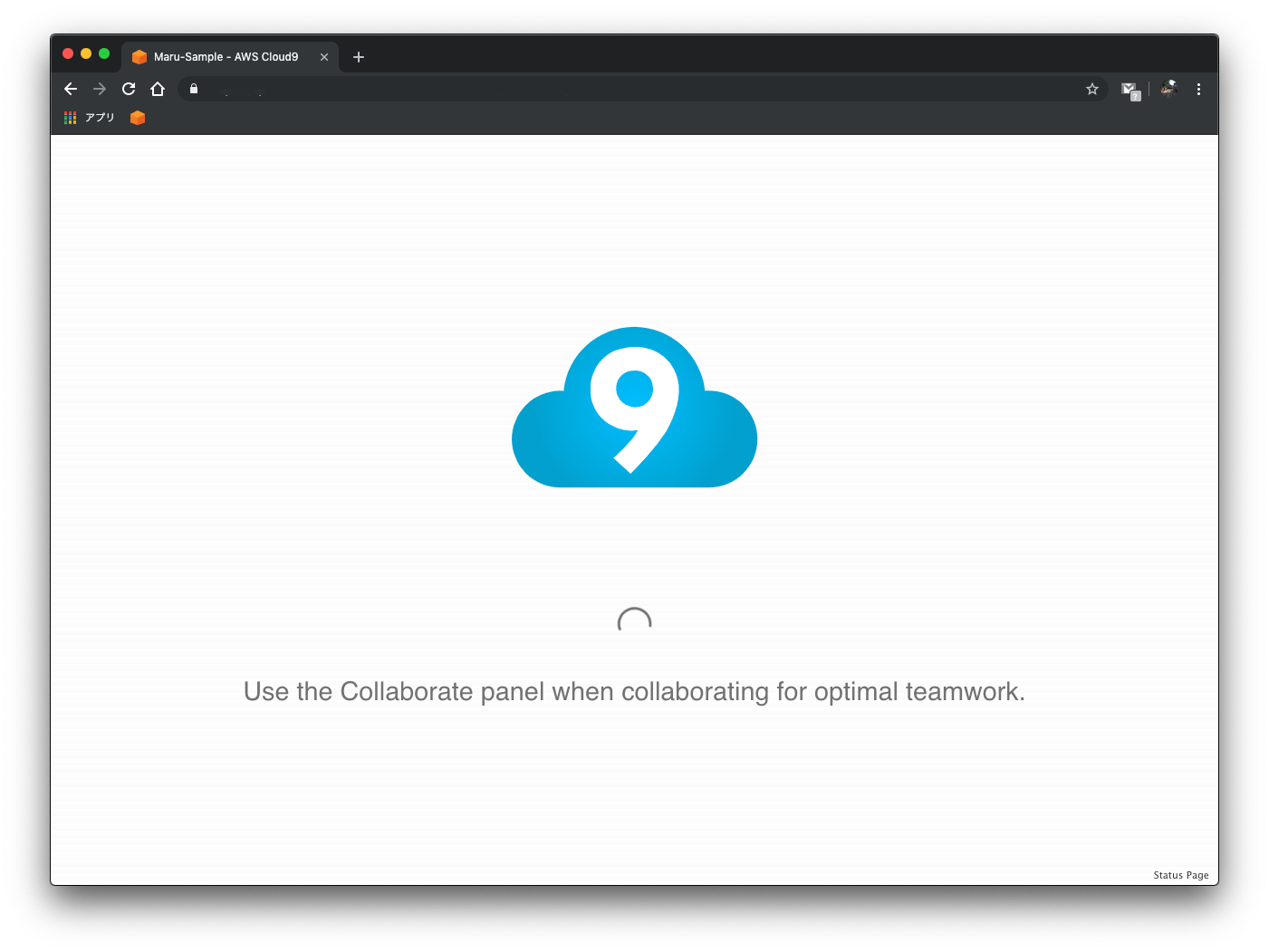The height and width of the screenshot is (952, 1269).
Task: Open the orange cube bookmark
Action: coord(138,118)
